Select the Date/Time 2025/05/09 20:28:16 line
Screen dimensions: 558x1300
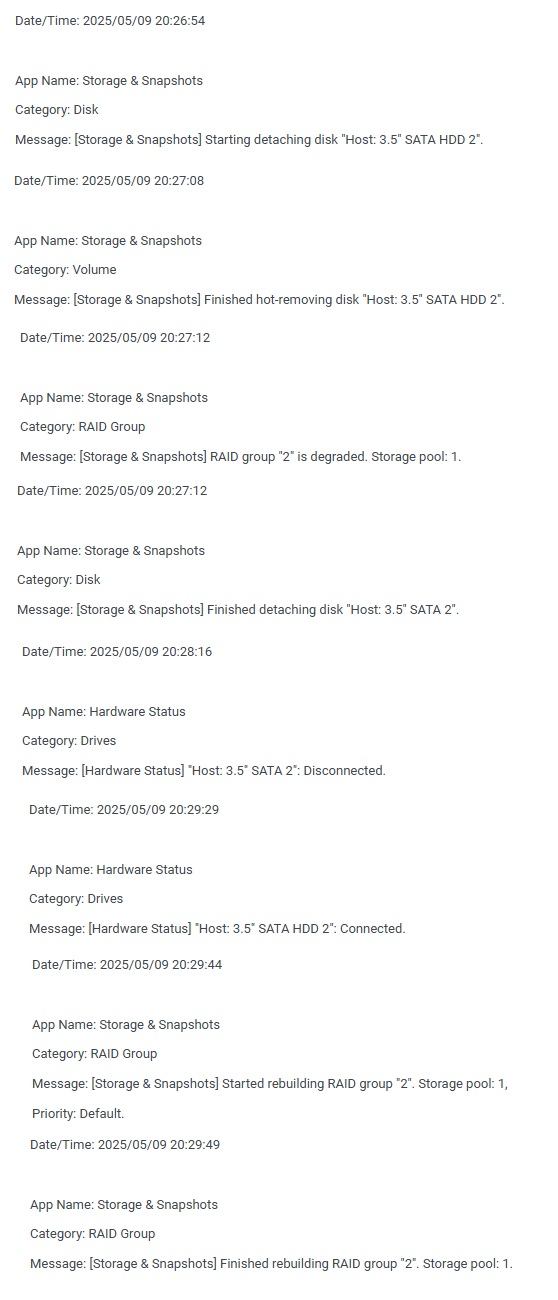point(117,652)
